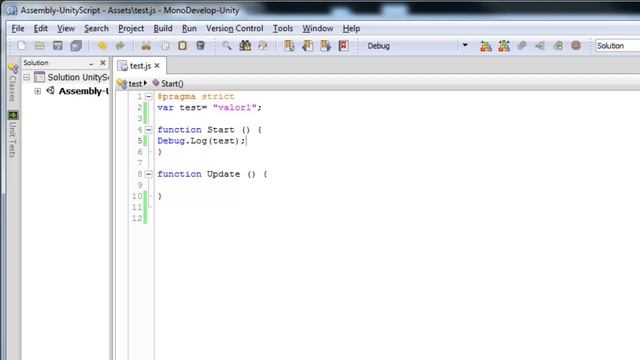This screenshot has height=360, width=640.
Task: Auto-hide the Solution pad
Action: click(x=91, y=63)
